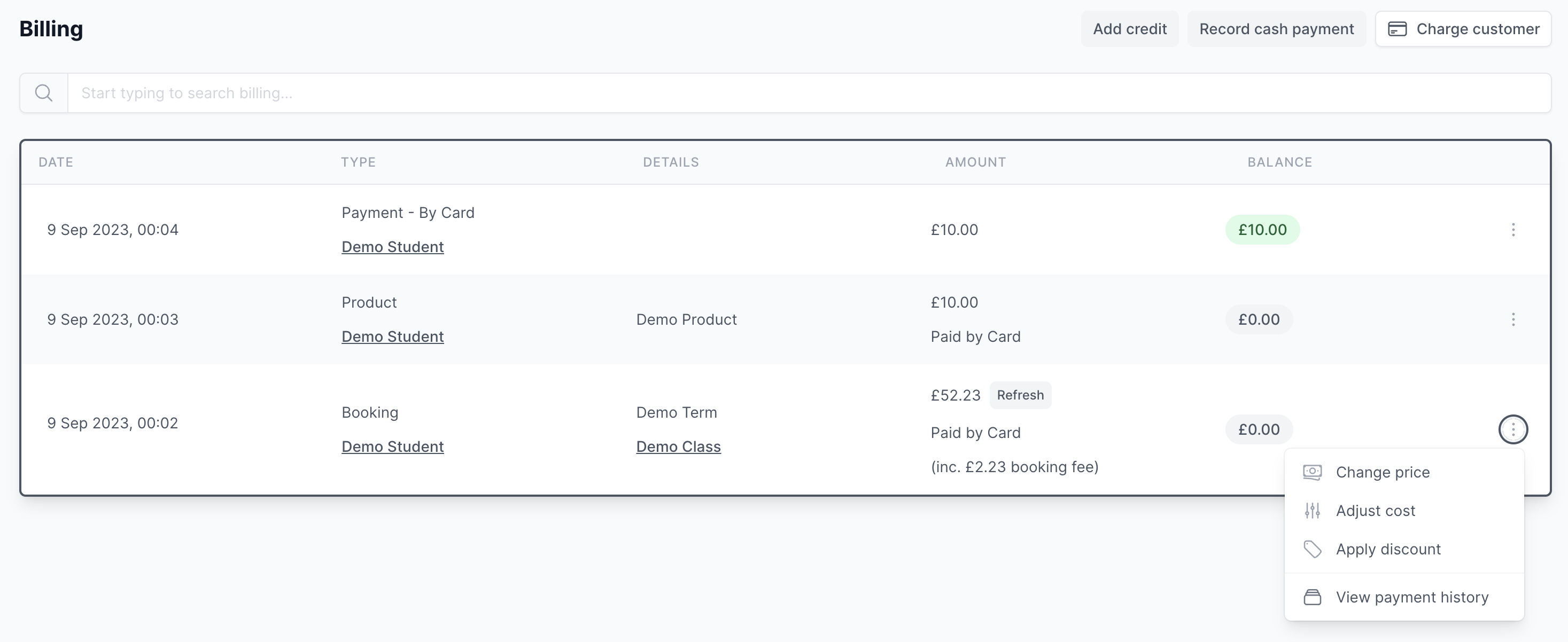
Task: Click the Add credit button
Action: 1129,29
